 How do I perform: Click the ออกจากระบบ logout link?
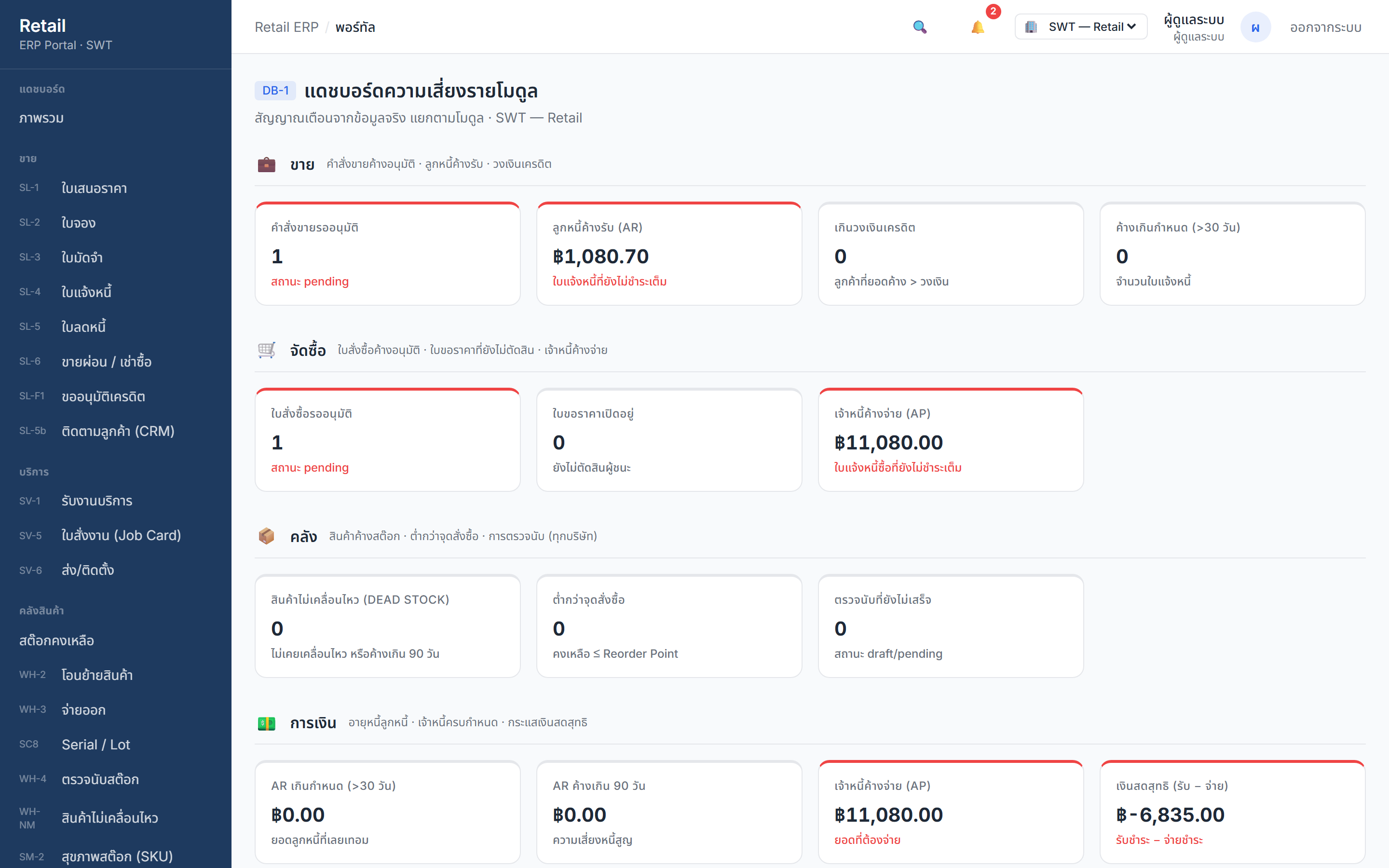coord(1325,27)
